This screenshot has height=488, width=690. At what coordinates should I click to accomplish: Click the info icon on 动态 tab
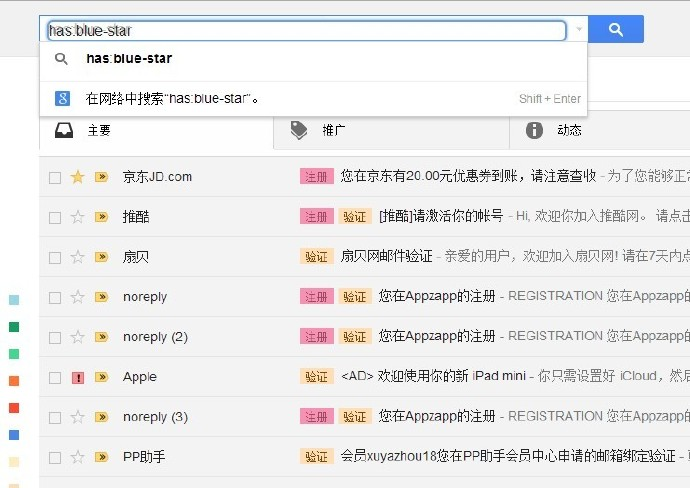[534, 130]
